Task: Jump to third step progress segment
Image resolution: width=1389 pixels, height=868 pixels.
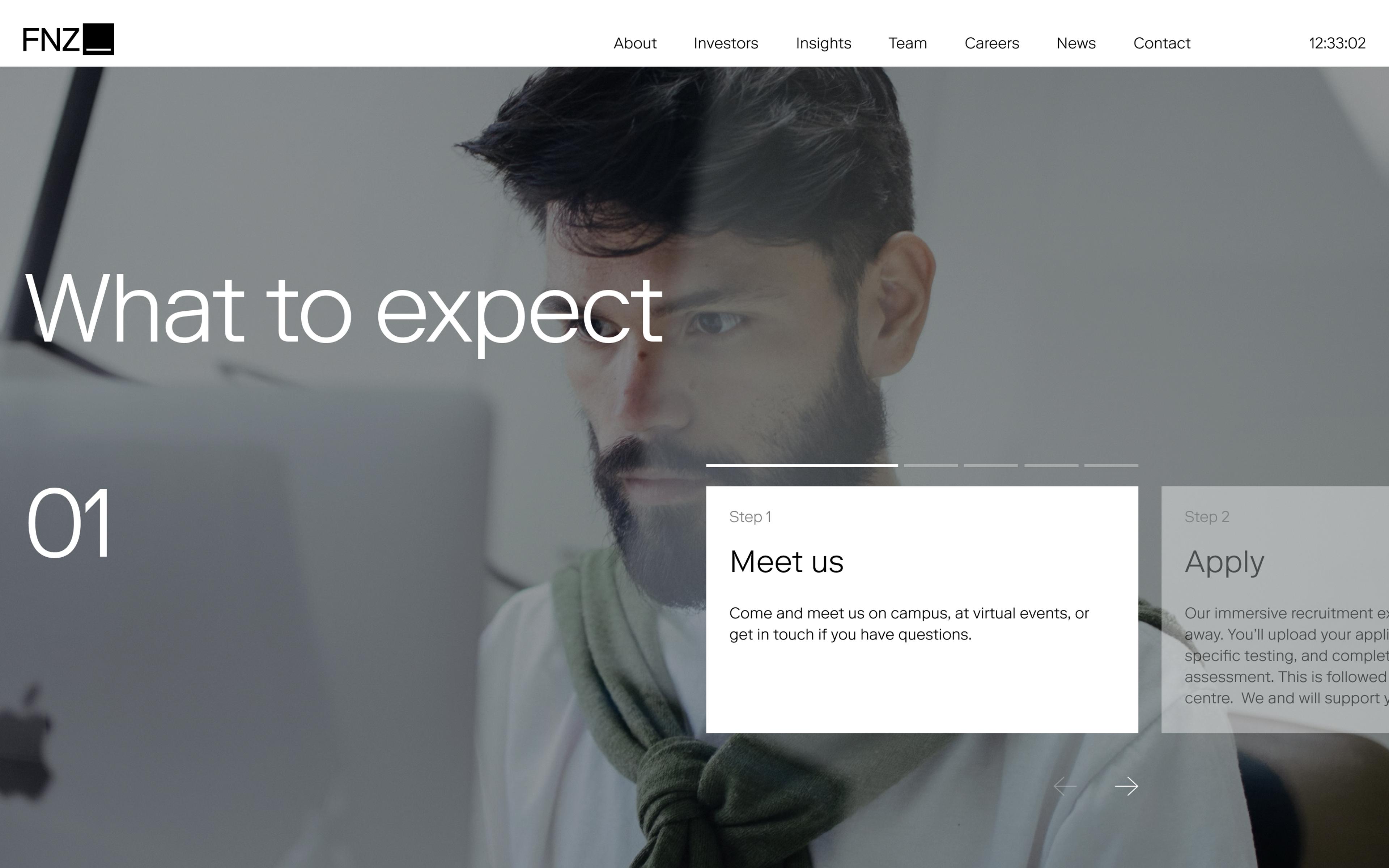Action: (991, 465)
